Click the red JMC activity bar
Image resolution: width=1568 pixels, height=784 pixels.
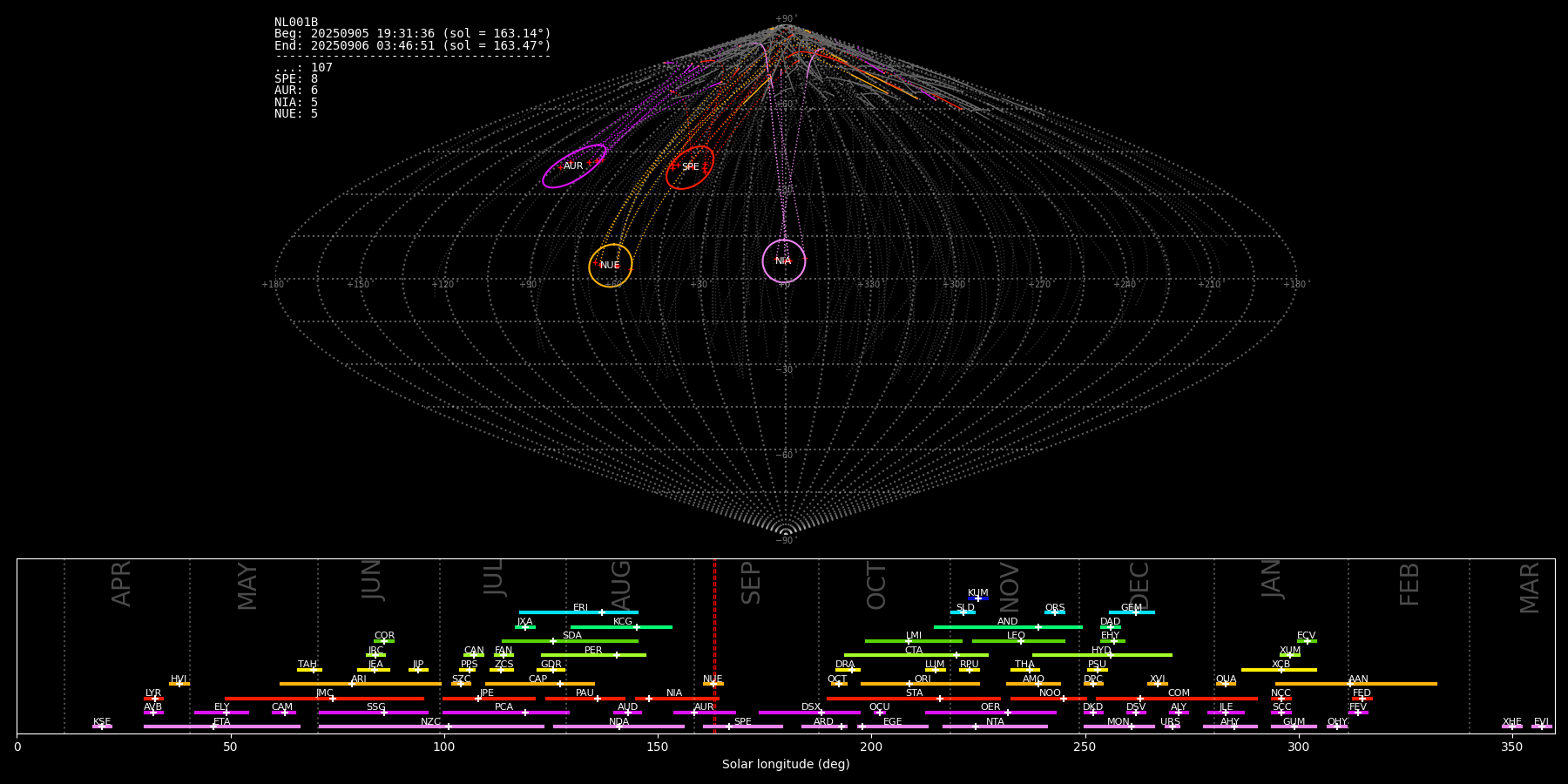point(324,699)
